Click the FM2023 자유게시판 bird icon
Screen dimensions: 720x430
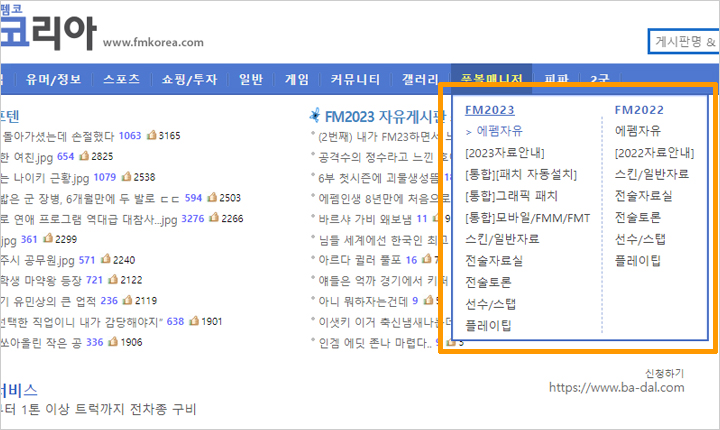tap(315, 115)
